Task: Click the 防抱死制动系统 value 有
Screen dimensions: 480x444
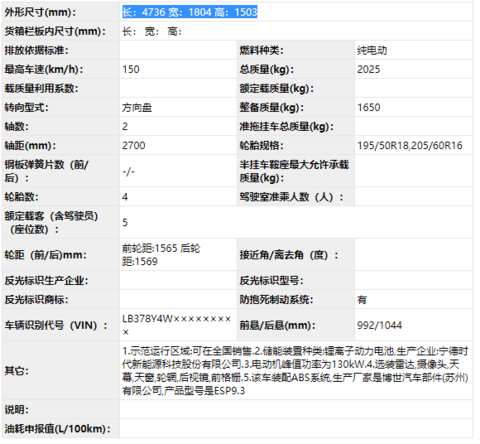Action: (362, 300)
